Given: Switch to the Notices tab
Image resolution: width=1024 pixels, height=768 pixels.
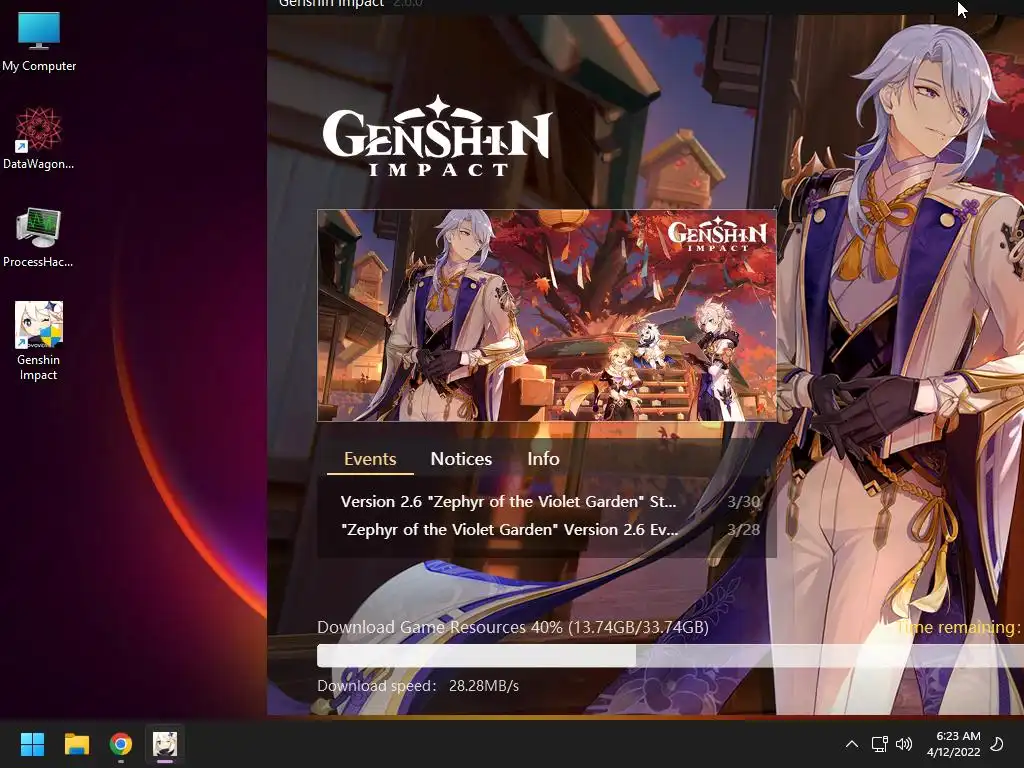Looking at the screenshot, I should pyautogui.click(x=461, y=459).
